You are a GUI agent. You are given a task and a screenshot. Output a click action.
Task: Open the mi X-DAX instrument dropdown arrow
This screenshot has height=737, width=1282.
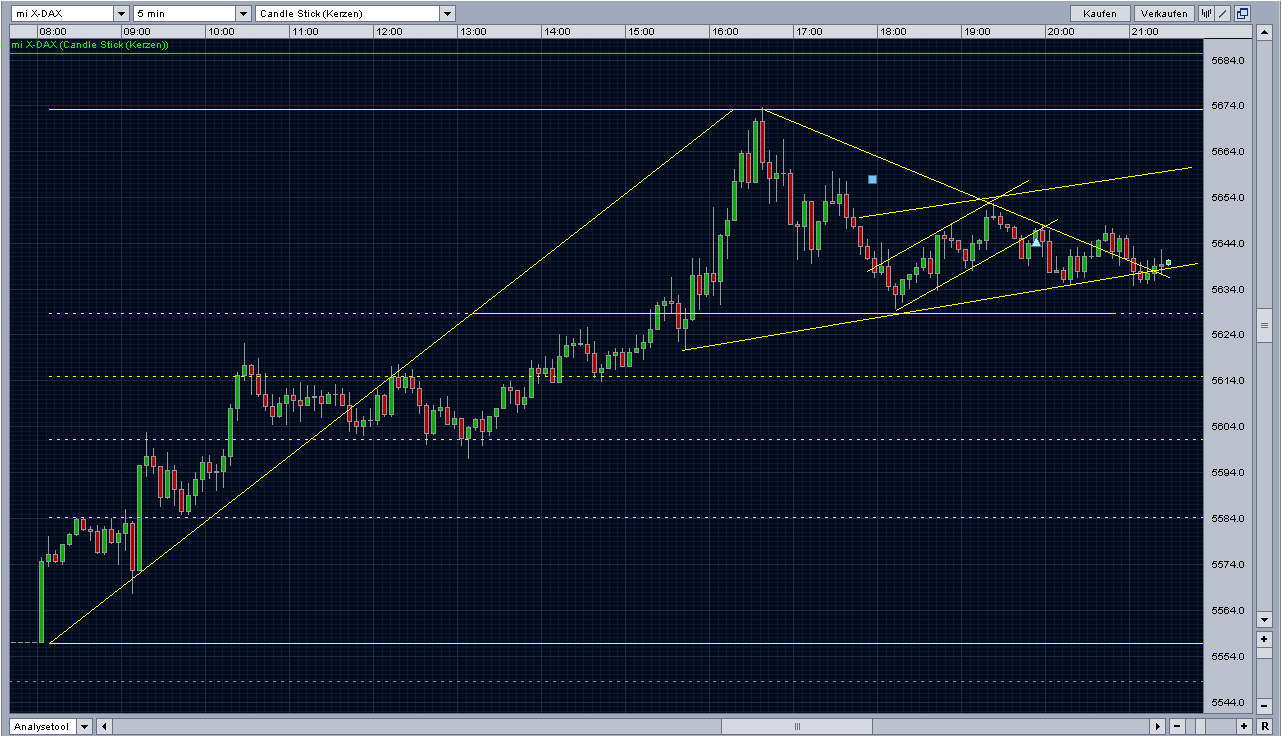[121, 14]
